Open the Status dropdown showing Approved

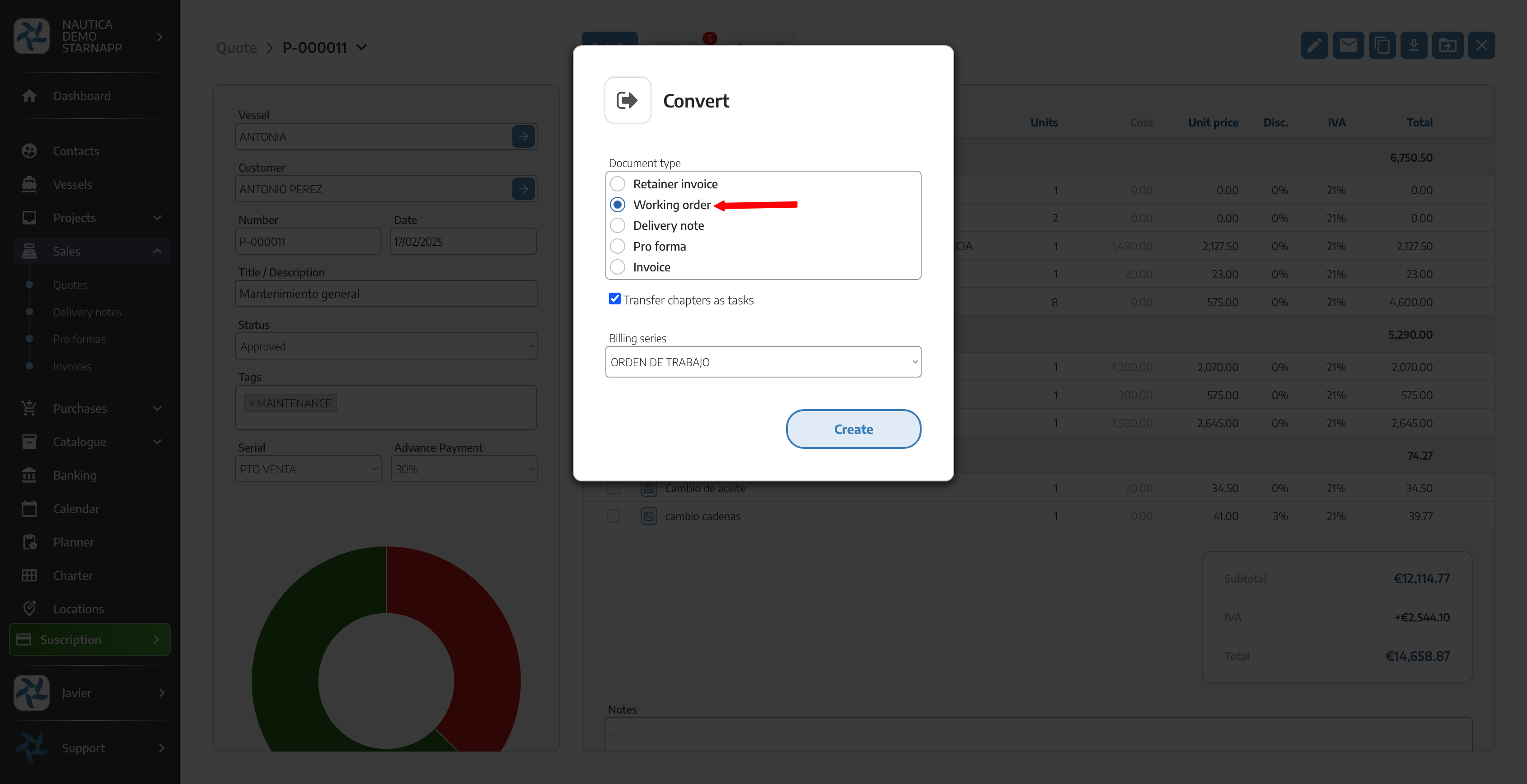[x=386, y=346]
